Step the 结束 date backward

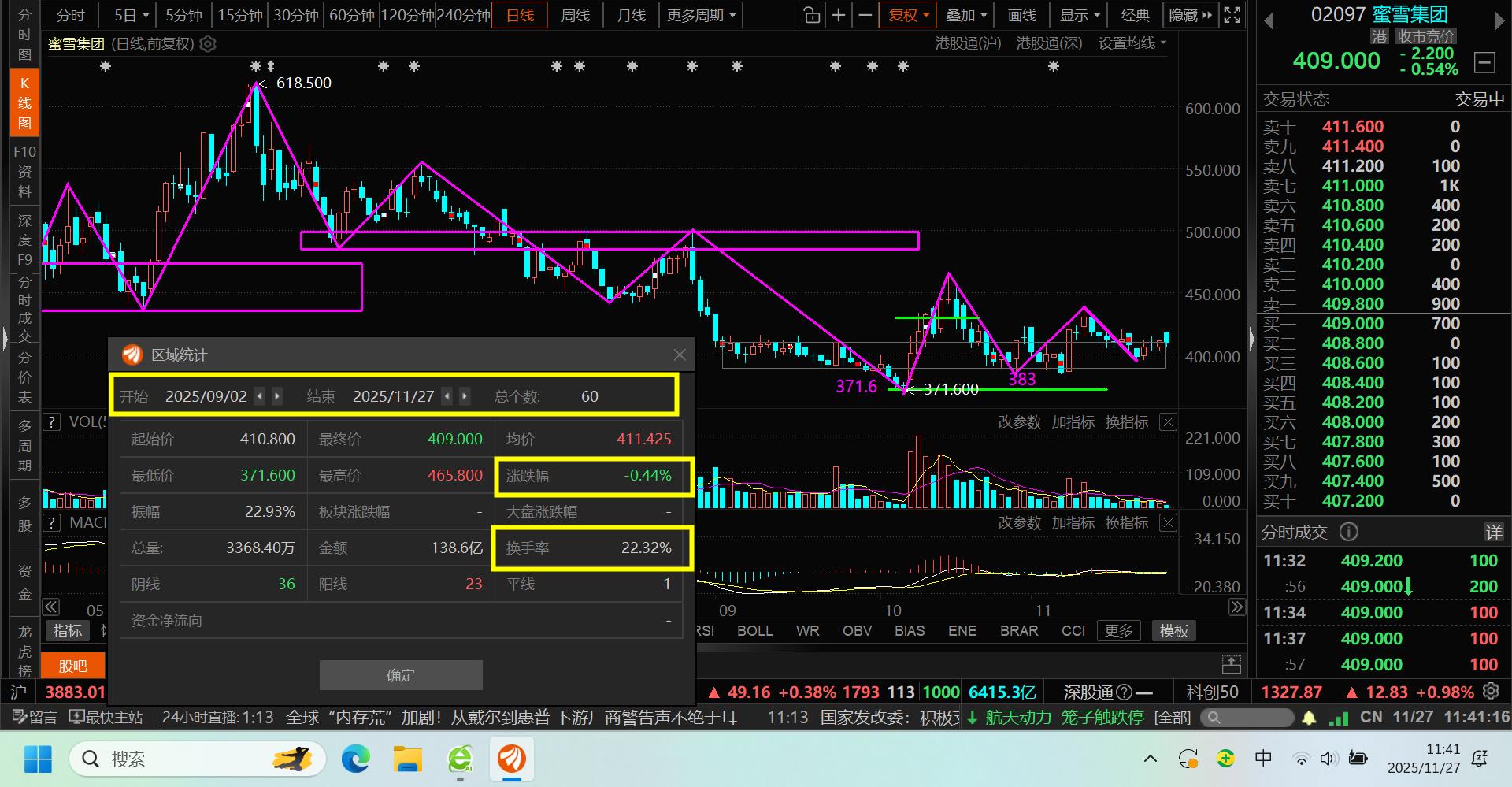pos(447,396)
